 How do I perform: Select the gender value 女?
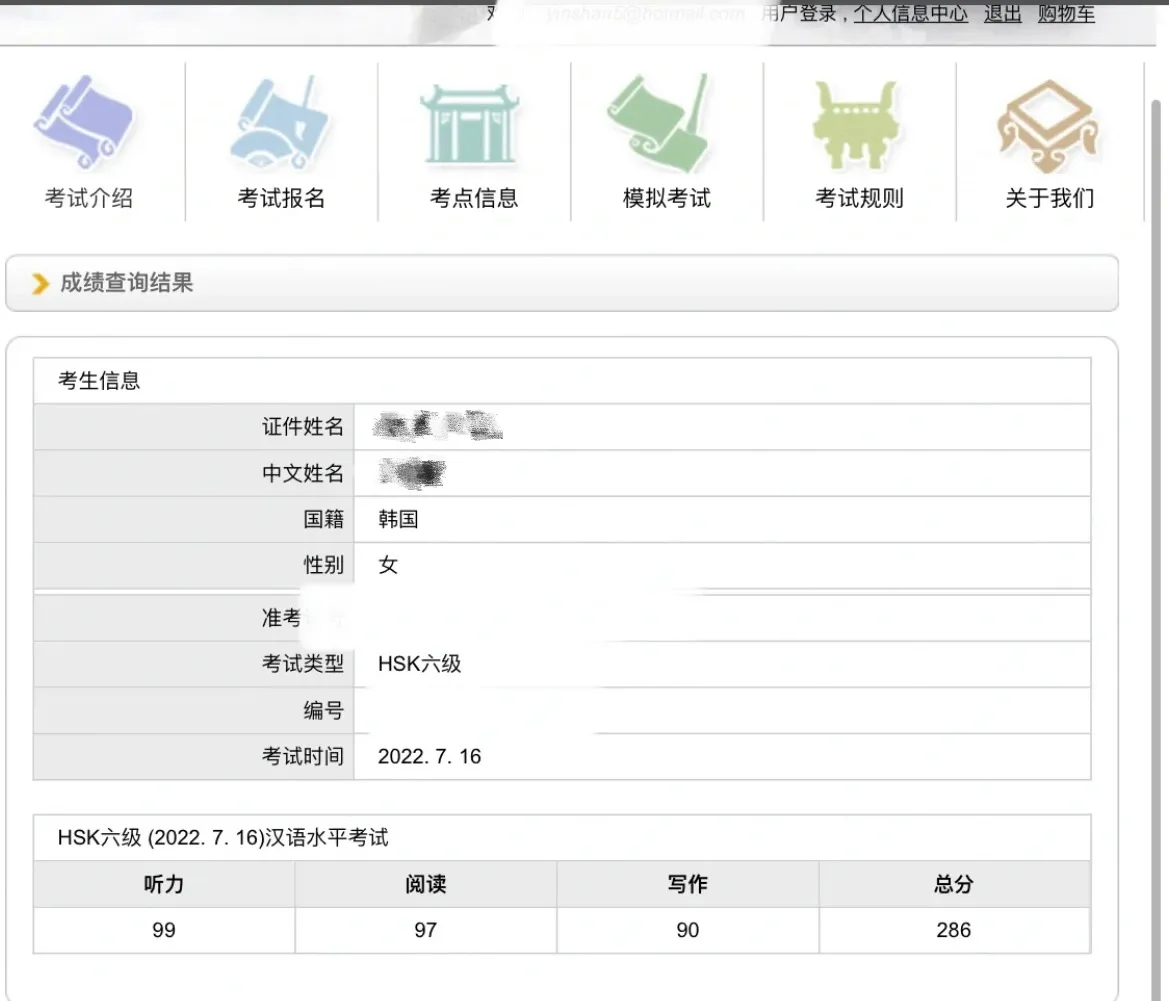point(388,565)
